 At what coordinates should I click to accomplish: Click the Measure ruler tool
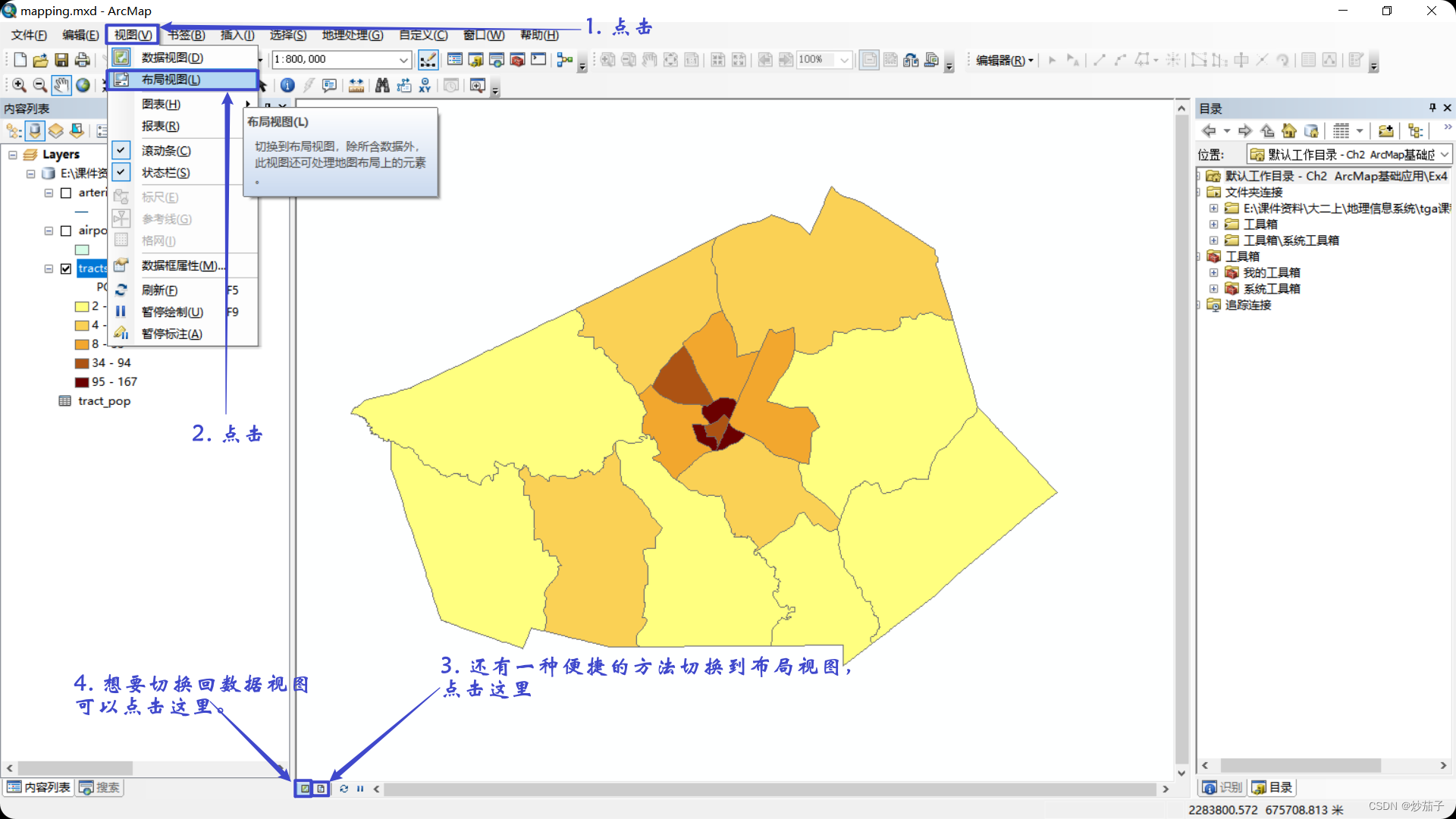click(356, 86)
